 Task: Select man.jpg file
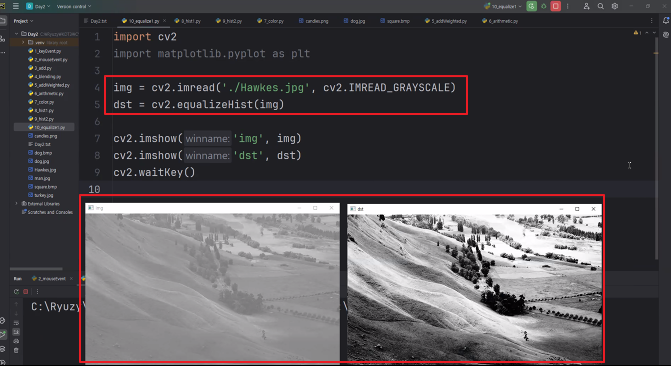tap(39, 178)
